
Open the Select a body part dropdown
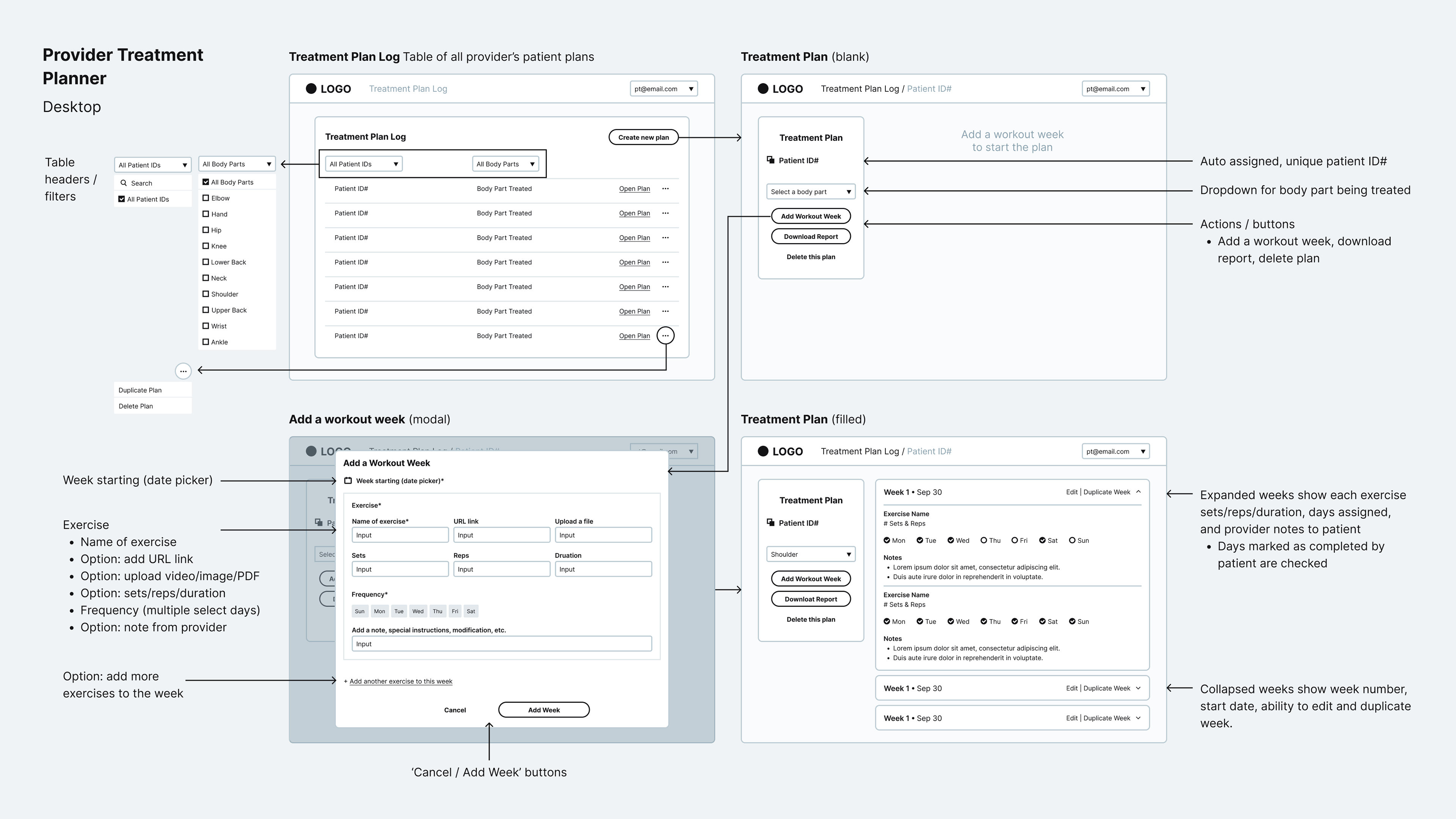[x=811, y=192]
